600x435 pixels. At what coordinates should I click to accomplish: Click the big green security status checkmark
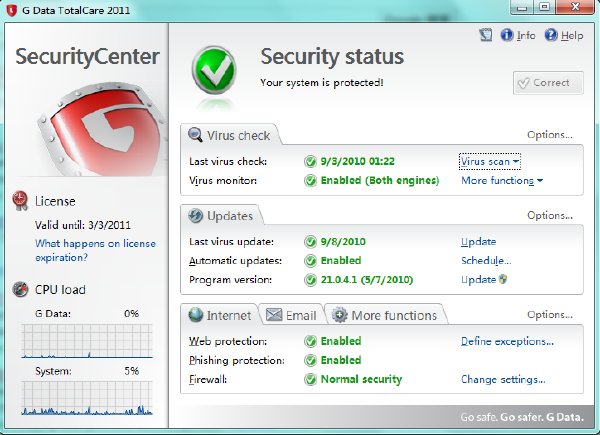click(214, 70)
